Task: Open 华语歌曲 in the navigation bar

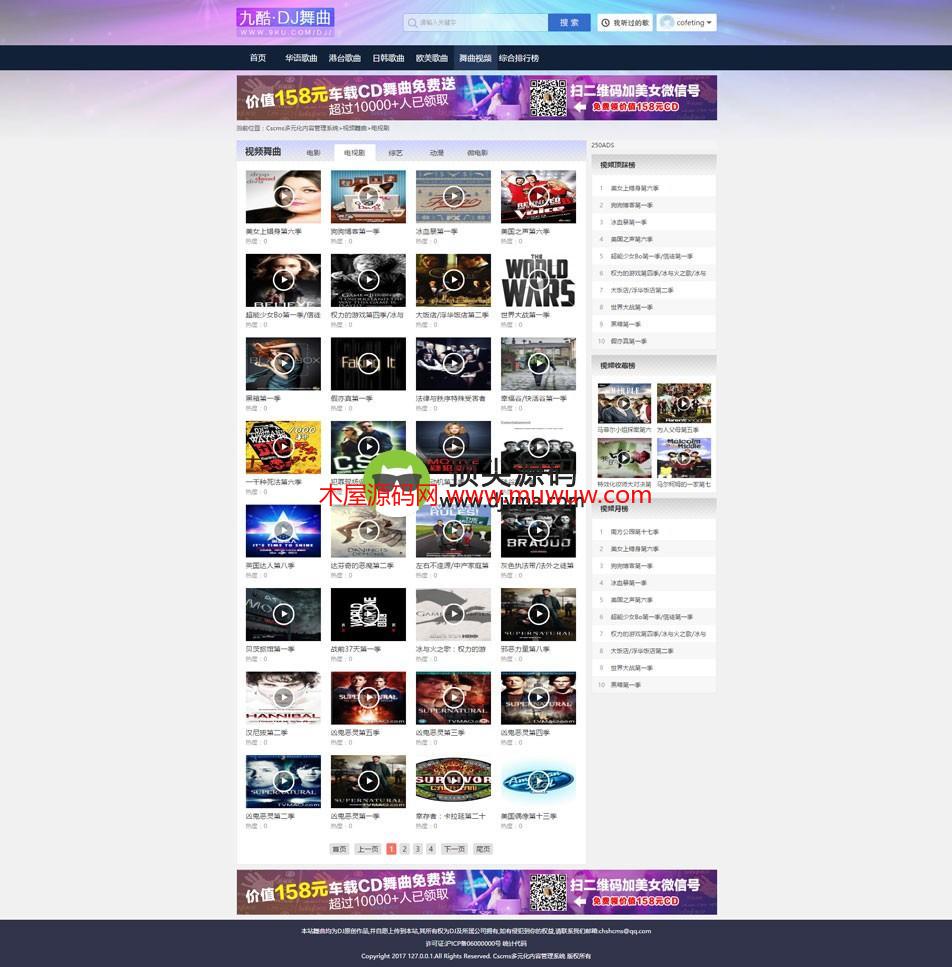Action: [301, 58]
